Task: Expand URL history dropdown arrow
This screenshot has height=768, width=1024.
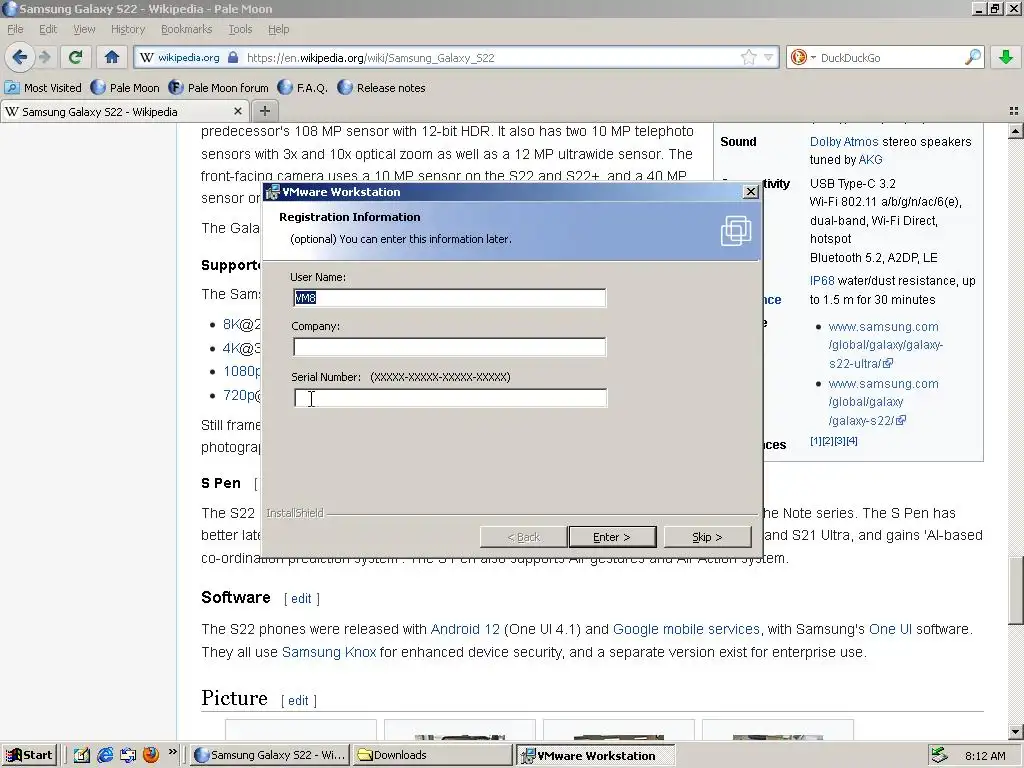Action: point(768,57)
